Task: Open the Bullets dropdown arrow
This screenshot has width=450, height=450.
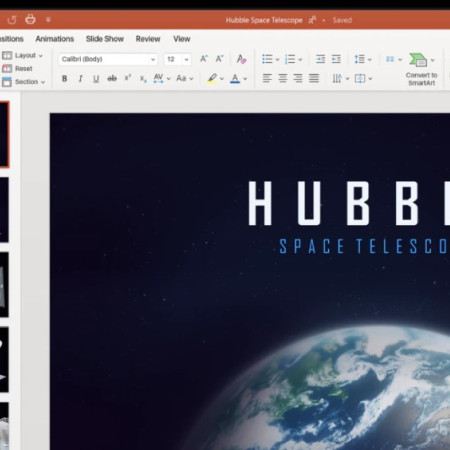Action: coord(277,60)
